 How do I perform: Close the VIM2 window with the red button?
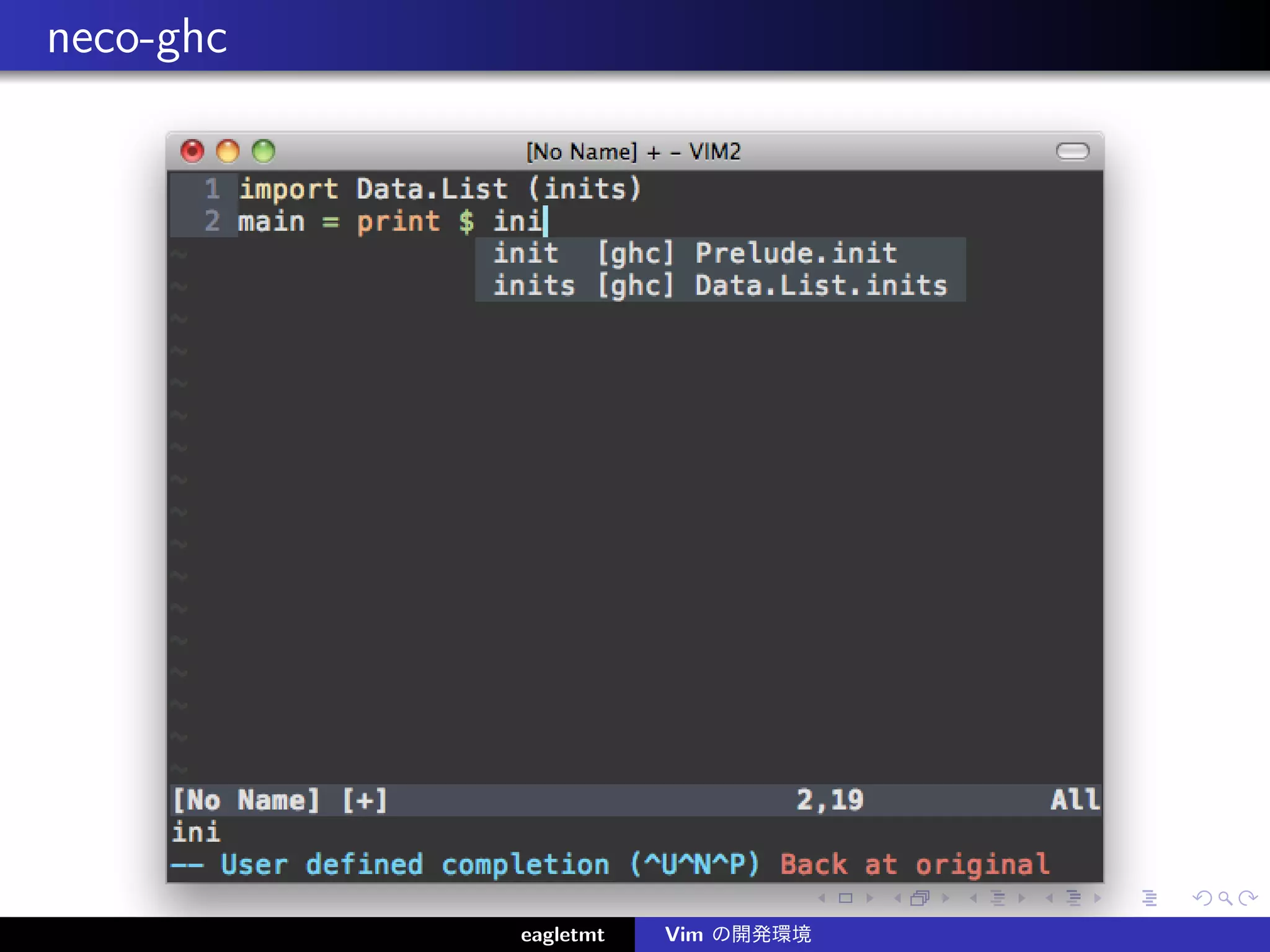pos(192,151)
